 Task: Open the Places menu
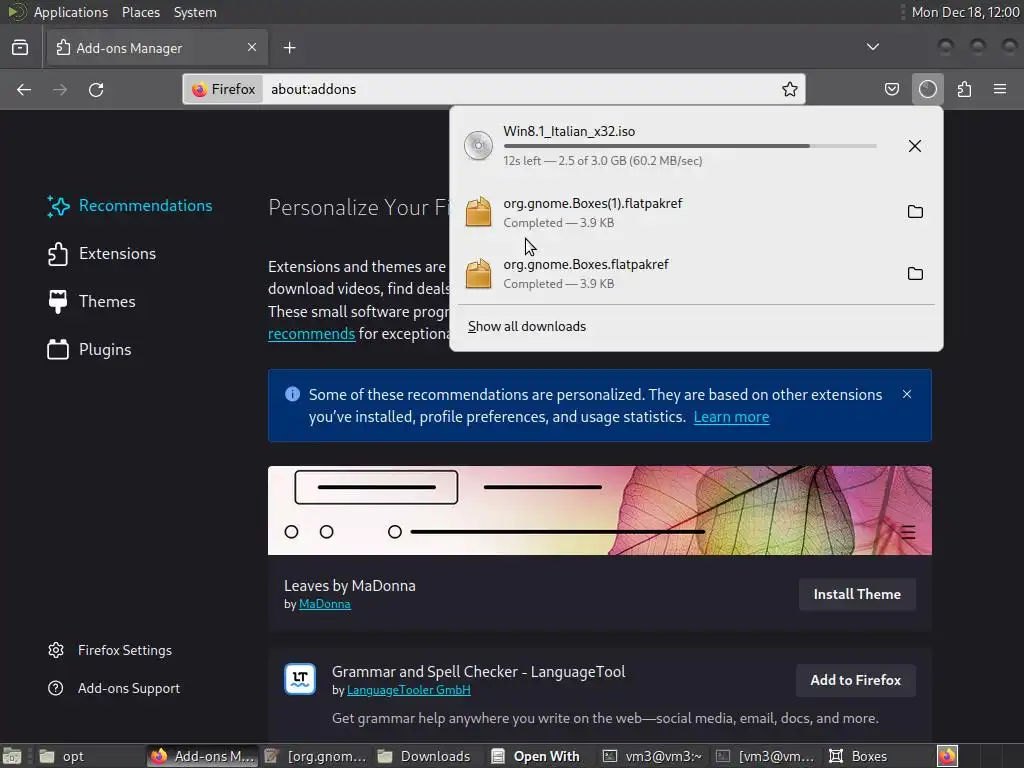pyautogui.click(x=140, y=12)
